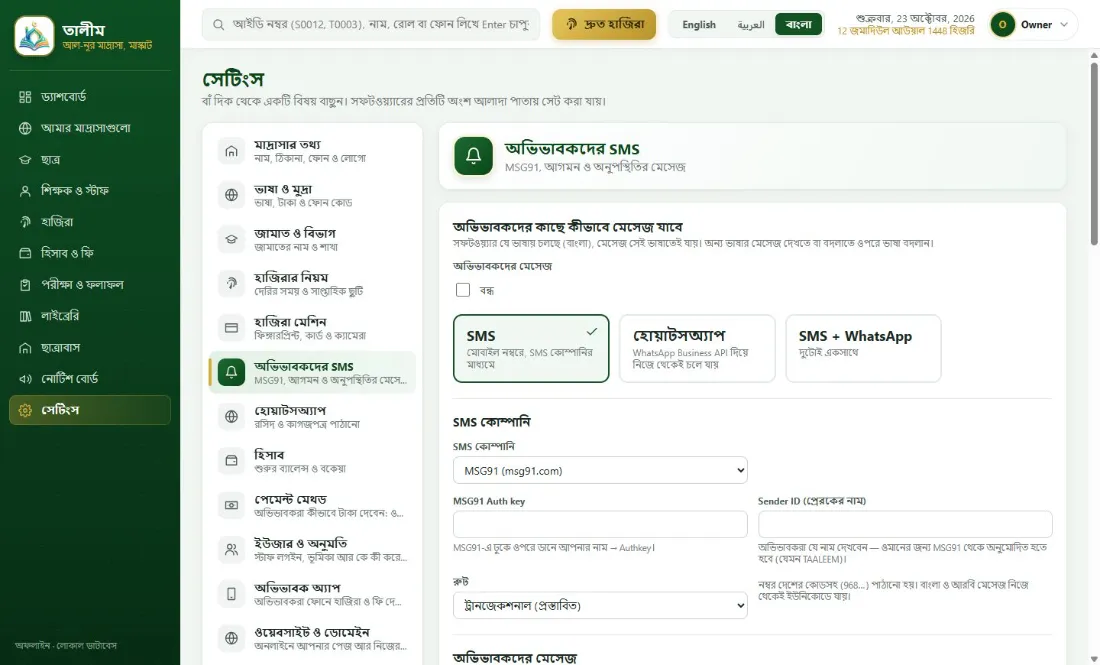
Task: Click the heading SMS কোম্পানি
Action: pyautogui.click(x=492, y=422)
